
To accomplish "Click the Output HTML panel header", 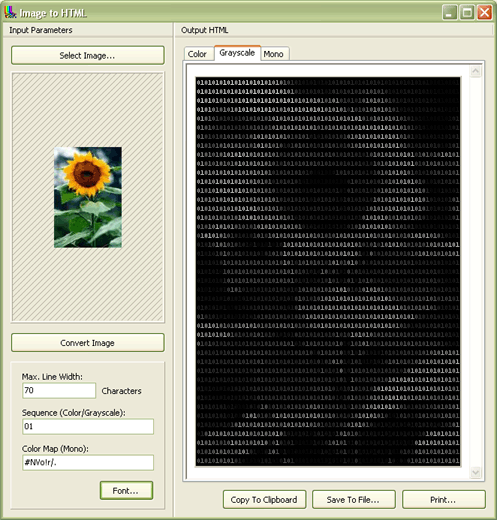I will coord(334,30).
